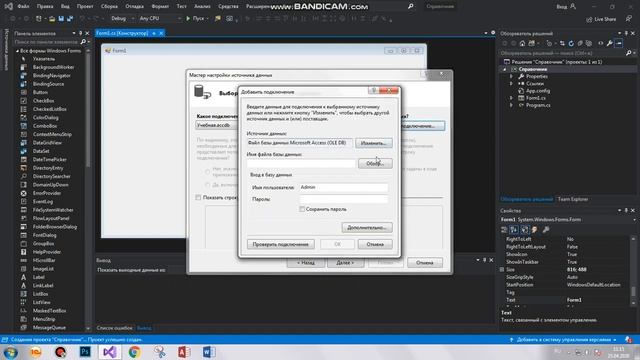
Task: Click the Alphabetical sort icon in Properties panel
Action: tap(514, 230)
